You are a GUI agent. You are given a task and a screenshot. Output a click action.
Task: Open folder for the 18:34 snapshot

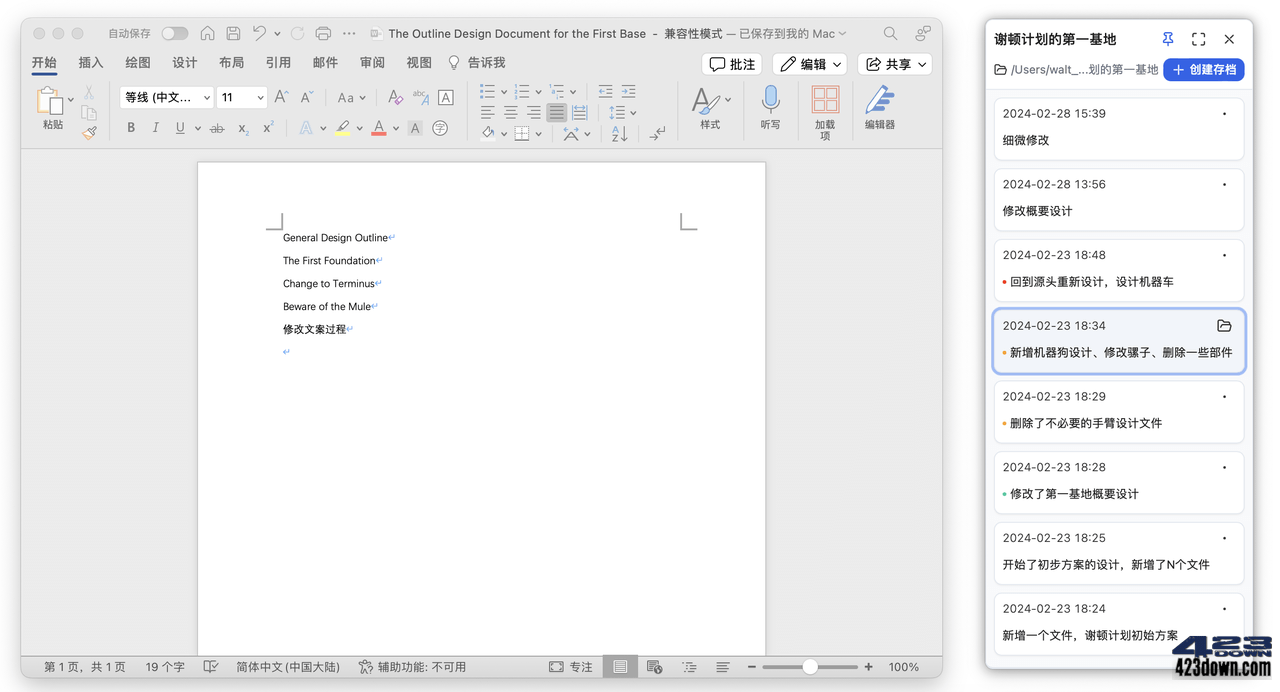(x=1224, y=326)
